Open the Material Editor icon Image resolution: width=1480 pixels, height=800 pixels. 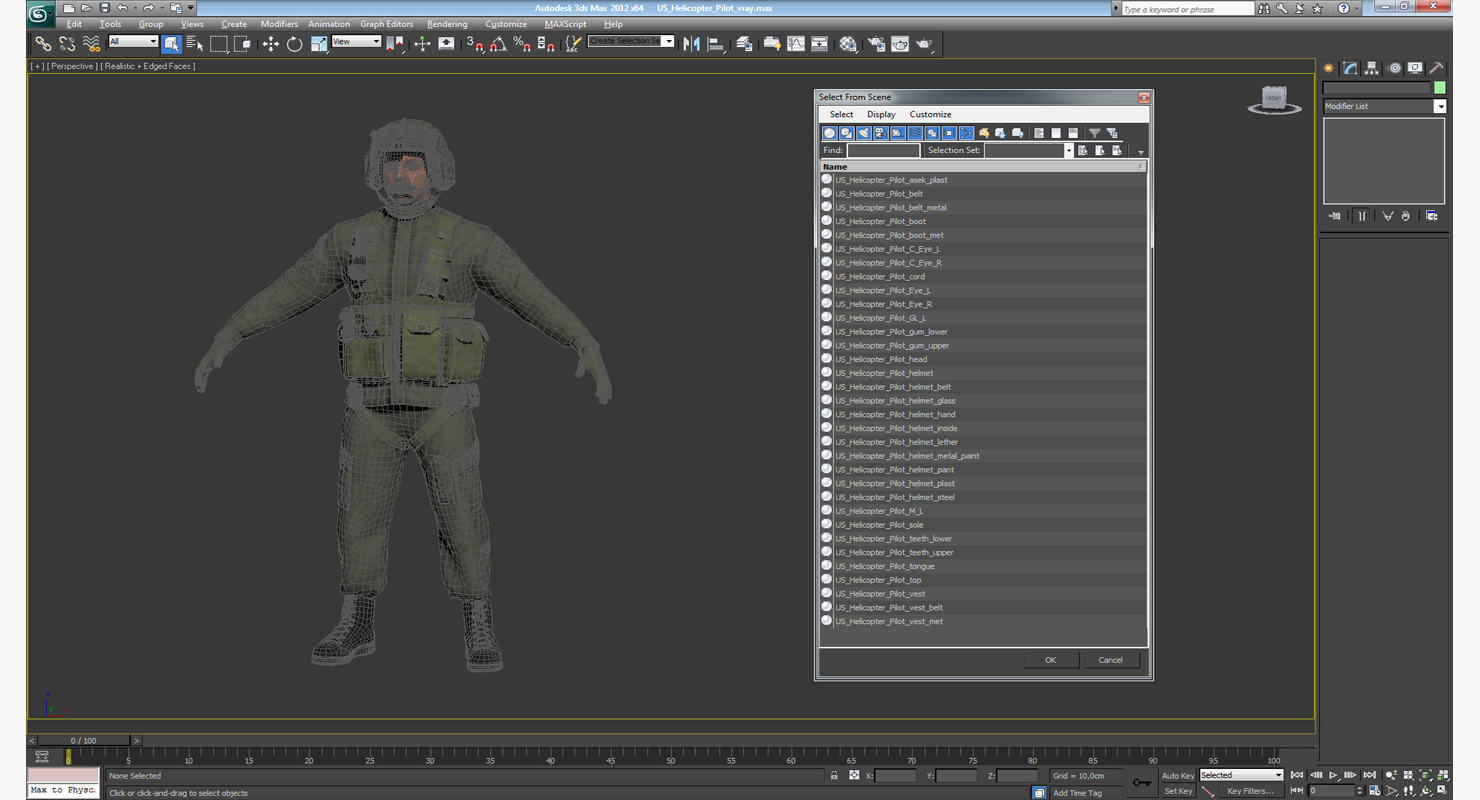tap(848, 44)
